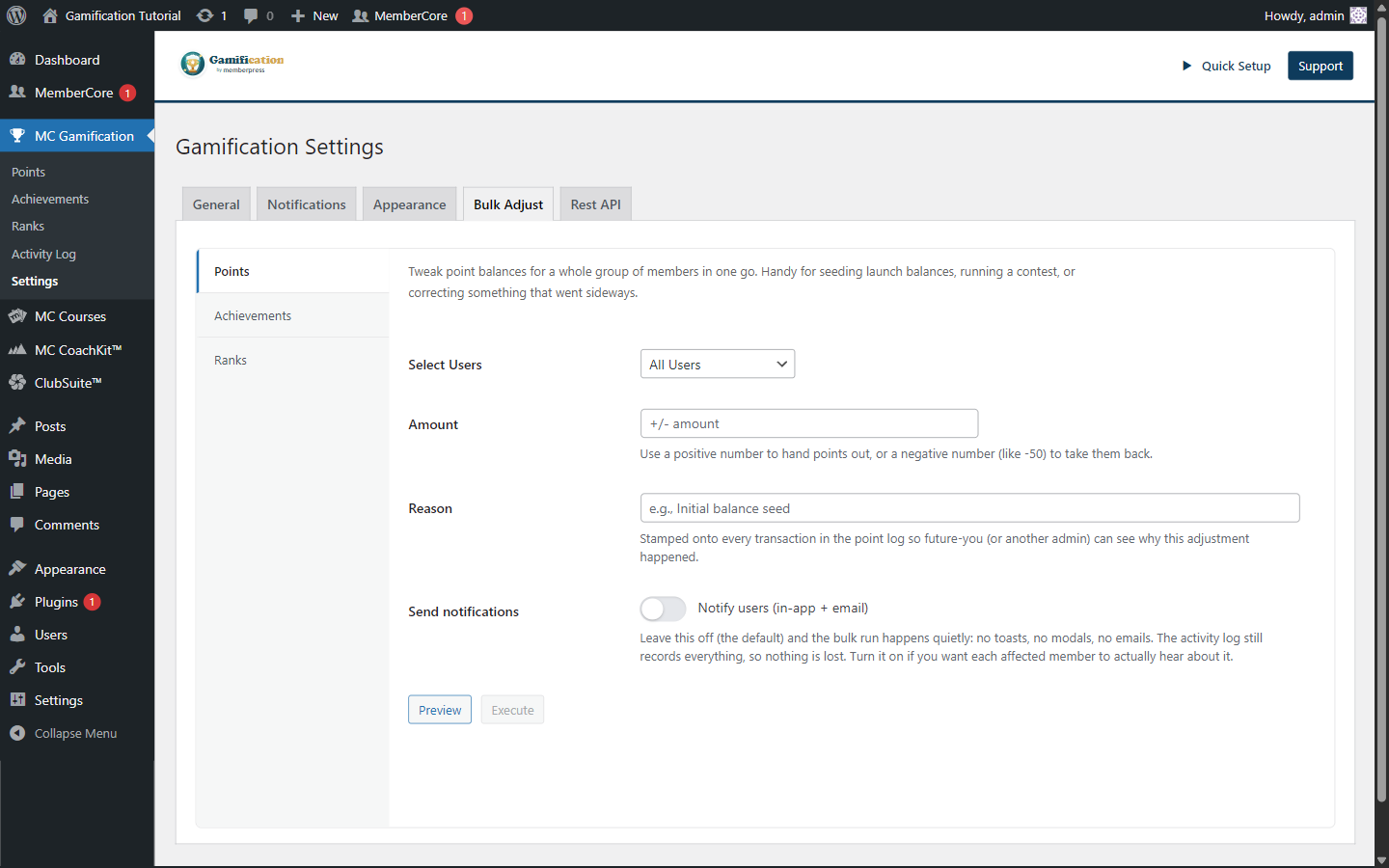Screen dimensions: 1389x868
Task: Switch to the Rest API tab
Action: pos(595,204)
